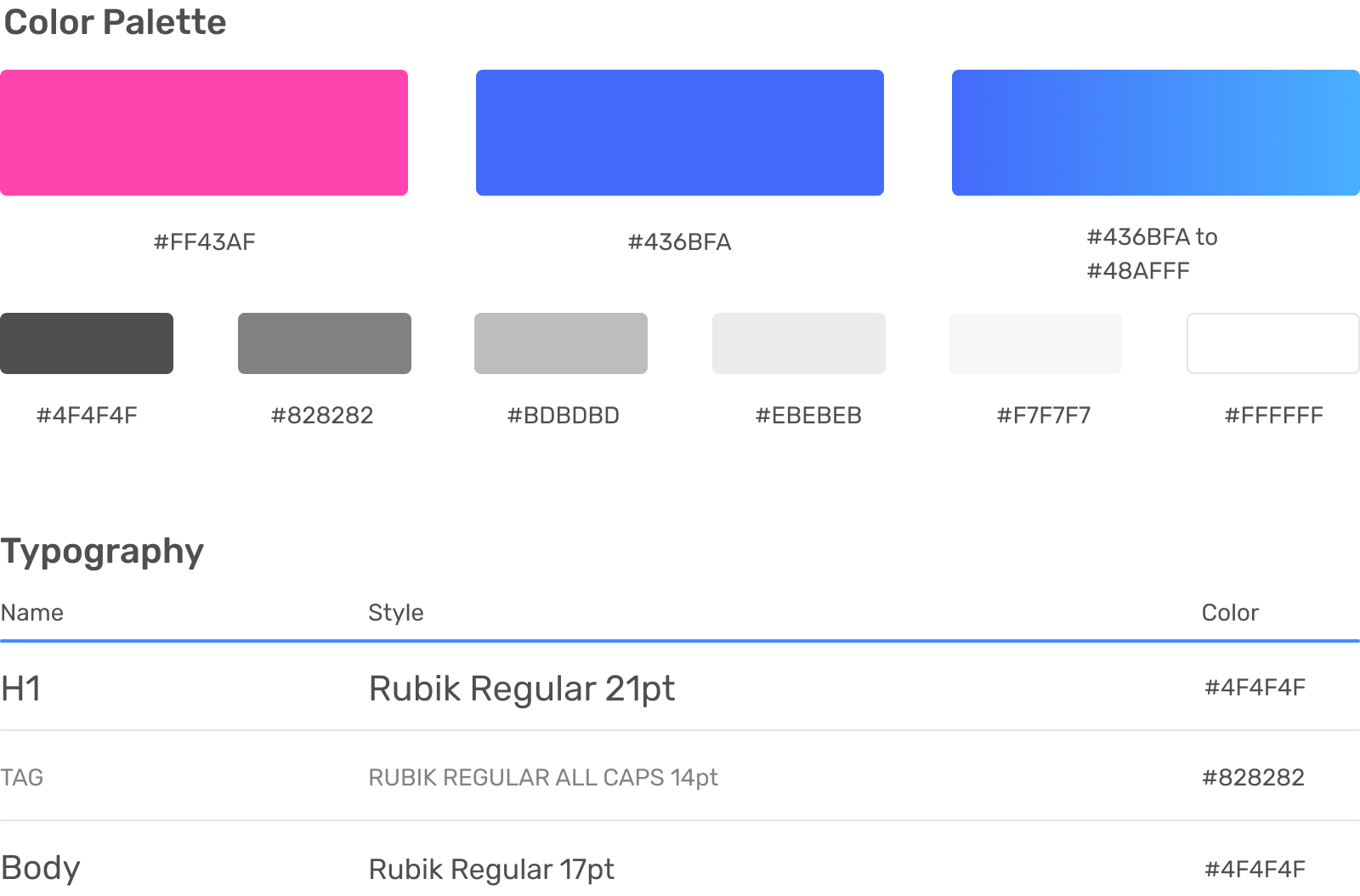
Task: Select the TAG row's #828282 color value
Action: [1253, 778]
